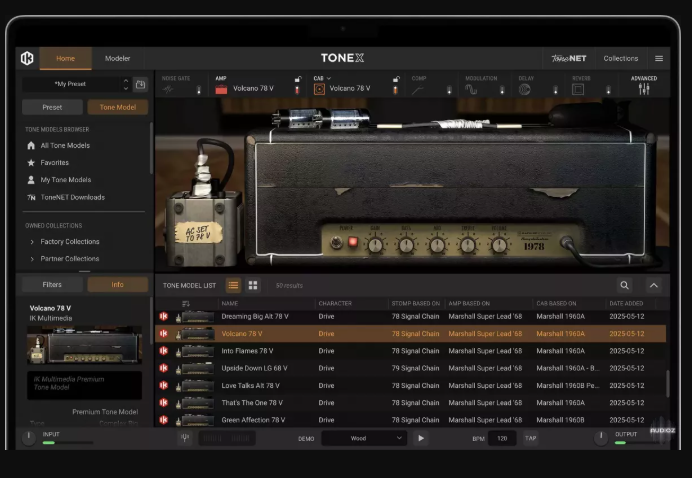Viewport: 692px width, 478px height.
Task: Click the save preset icon
Action: (140, 84)
